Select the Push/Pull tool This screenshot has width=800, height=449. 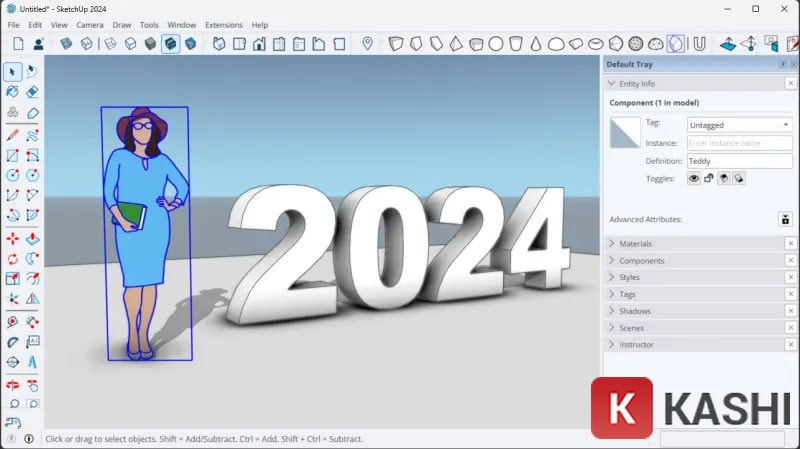point(33,239)
